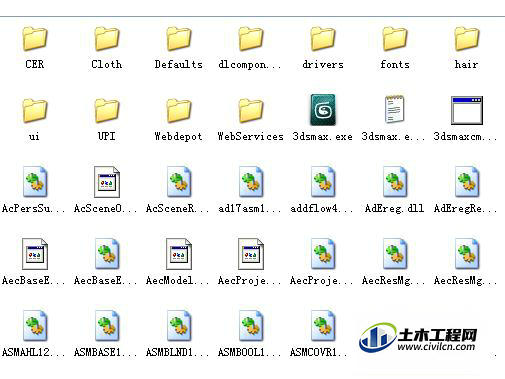Click the 'ASMBASE1...' file name
Screen dimensions: 505x379
coord(105,352)
